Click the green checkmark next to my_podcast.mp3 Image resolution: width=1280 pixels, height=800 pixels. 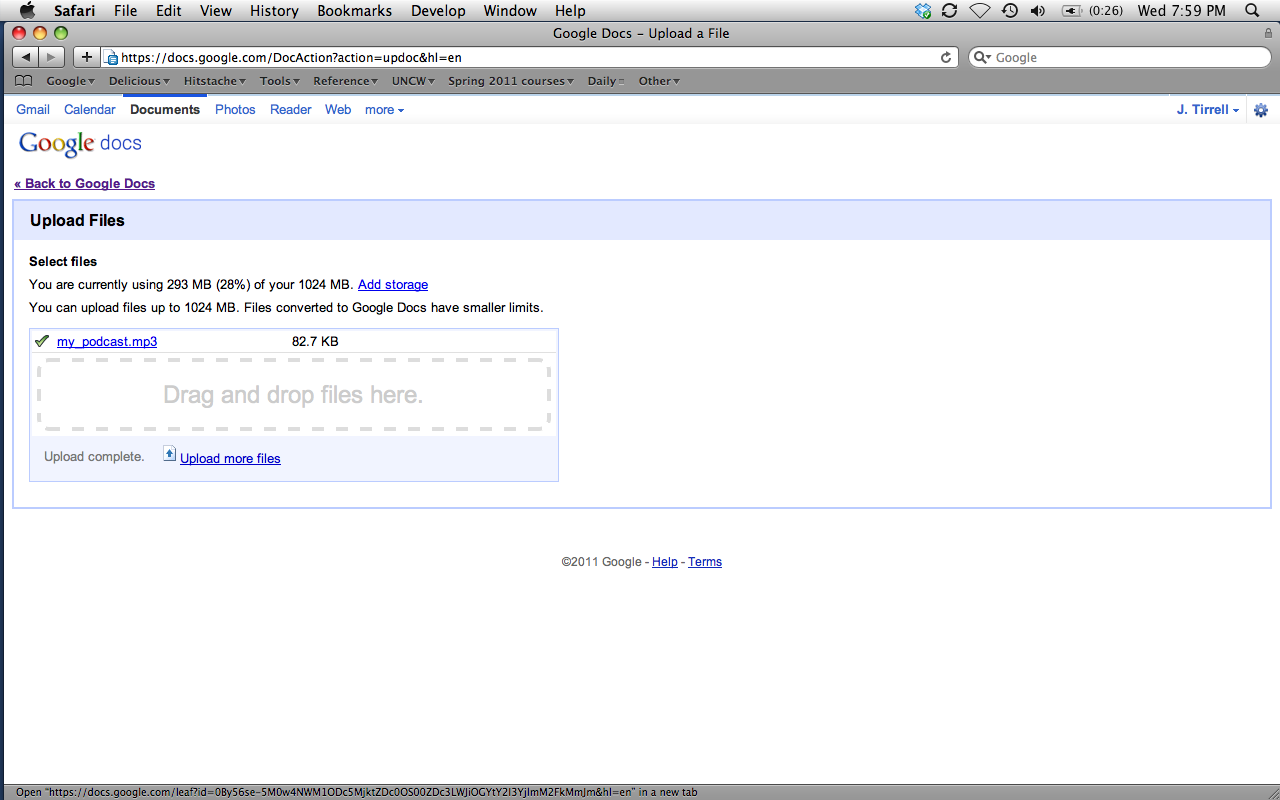pyautogui.click(x=42, y=341)
